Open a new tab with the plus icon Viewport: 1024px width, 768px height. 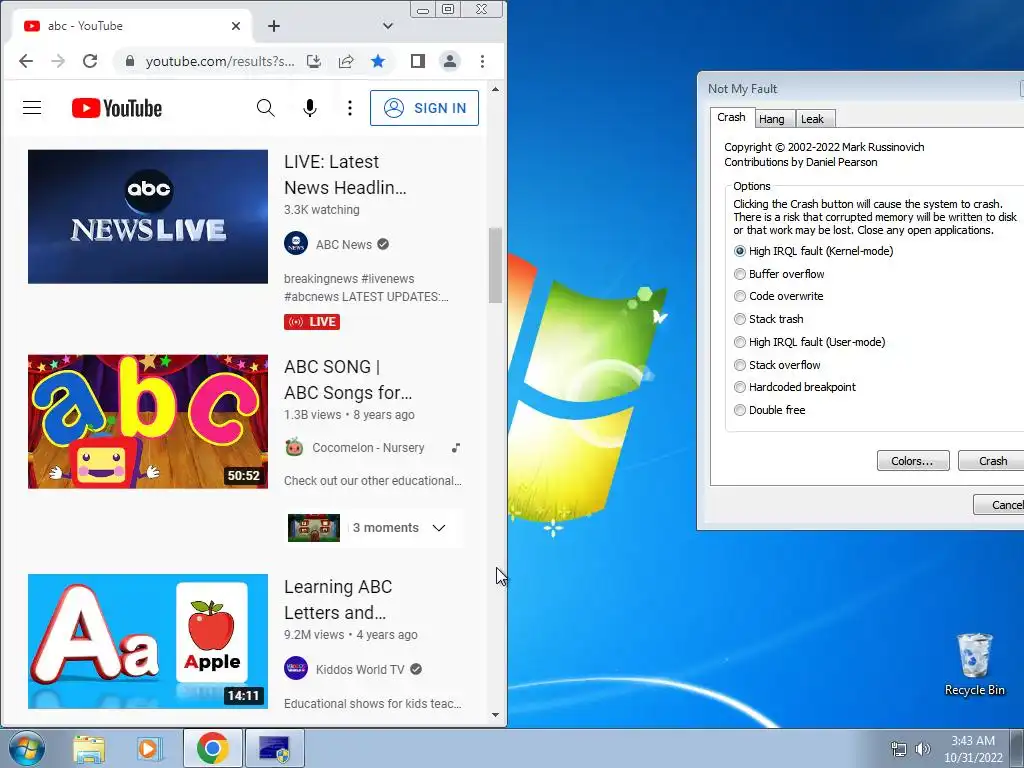(x=274, y=26)
